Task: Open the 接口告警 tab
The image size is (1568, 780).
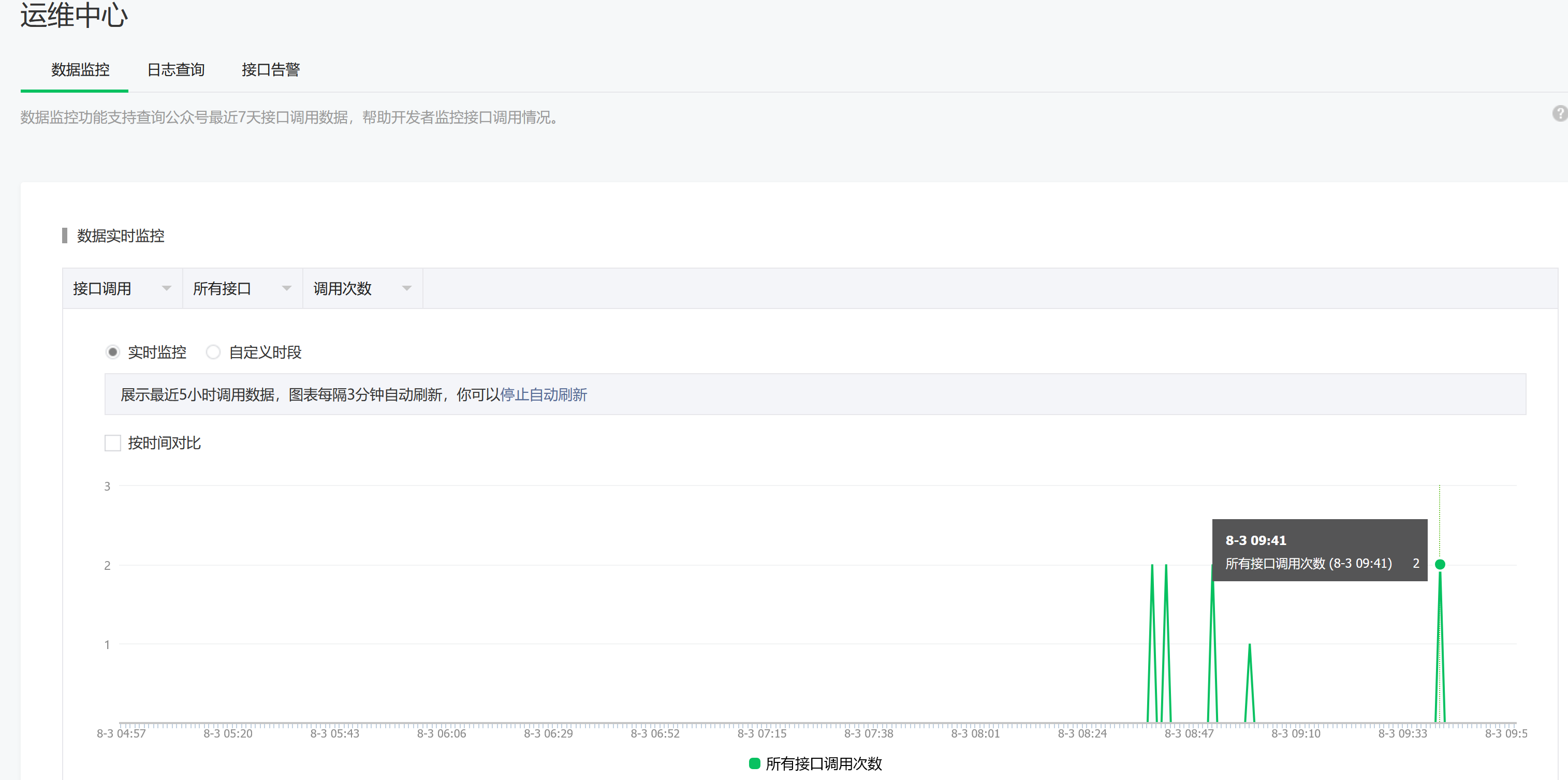Action: (x=270, y=70)
